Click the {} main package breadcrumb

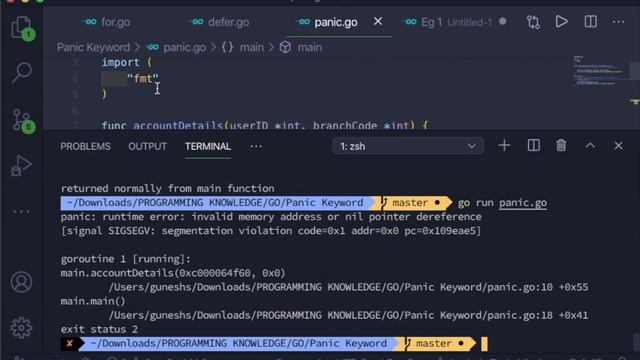click(242, 47)
